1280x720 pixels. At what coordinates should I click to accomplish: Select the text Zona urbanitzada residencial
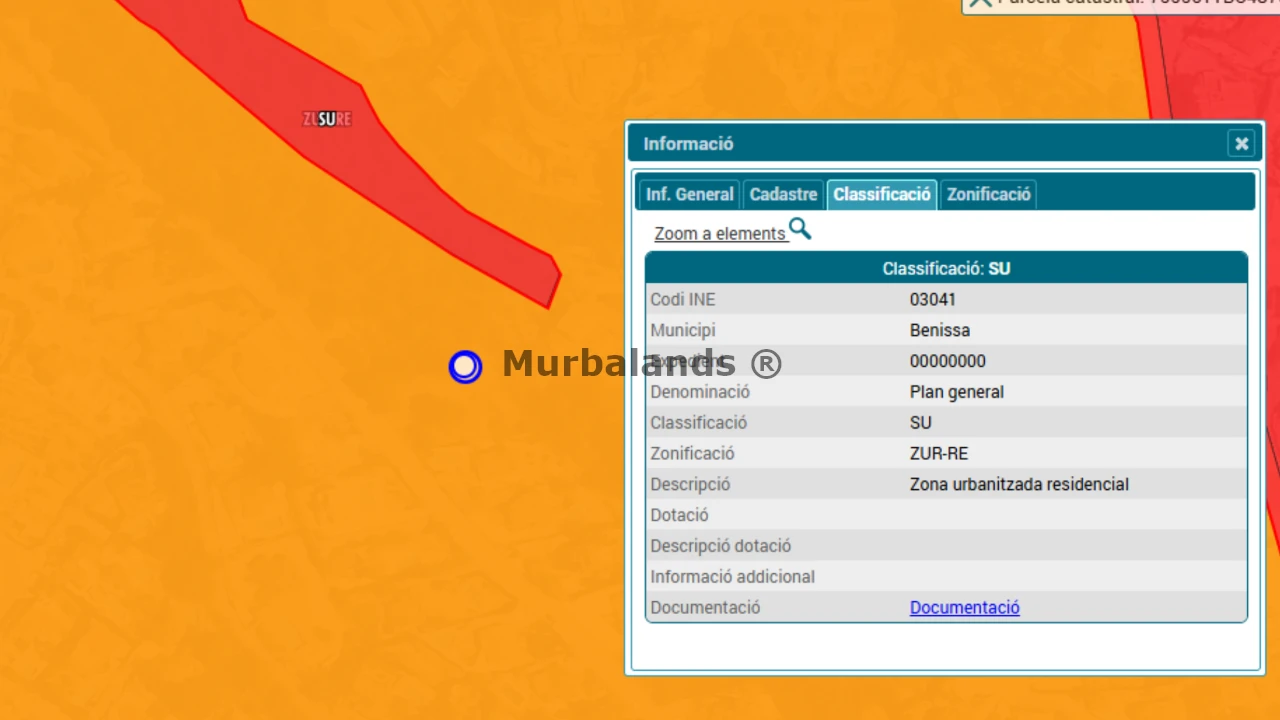click(1019, 484)
